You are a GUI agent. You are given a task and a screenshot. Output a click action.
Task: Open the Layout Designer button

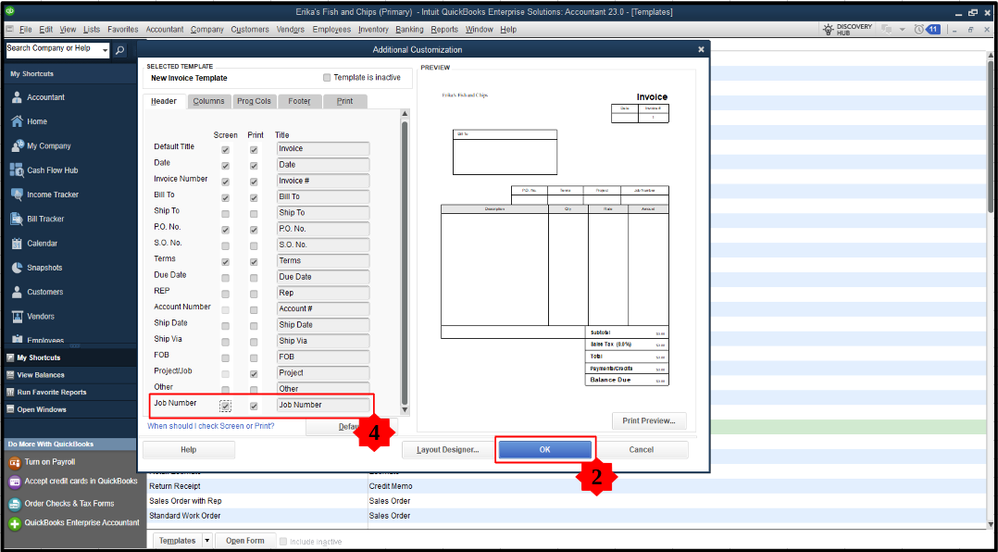(x=447, y=449)
